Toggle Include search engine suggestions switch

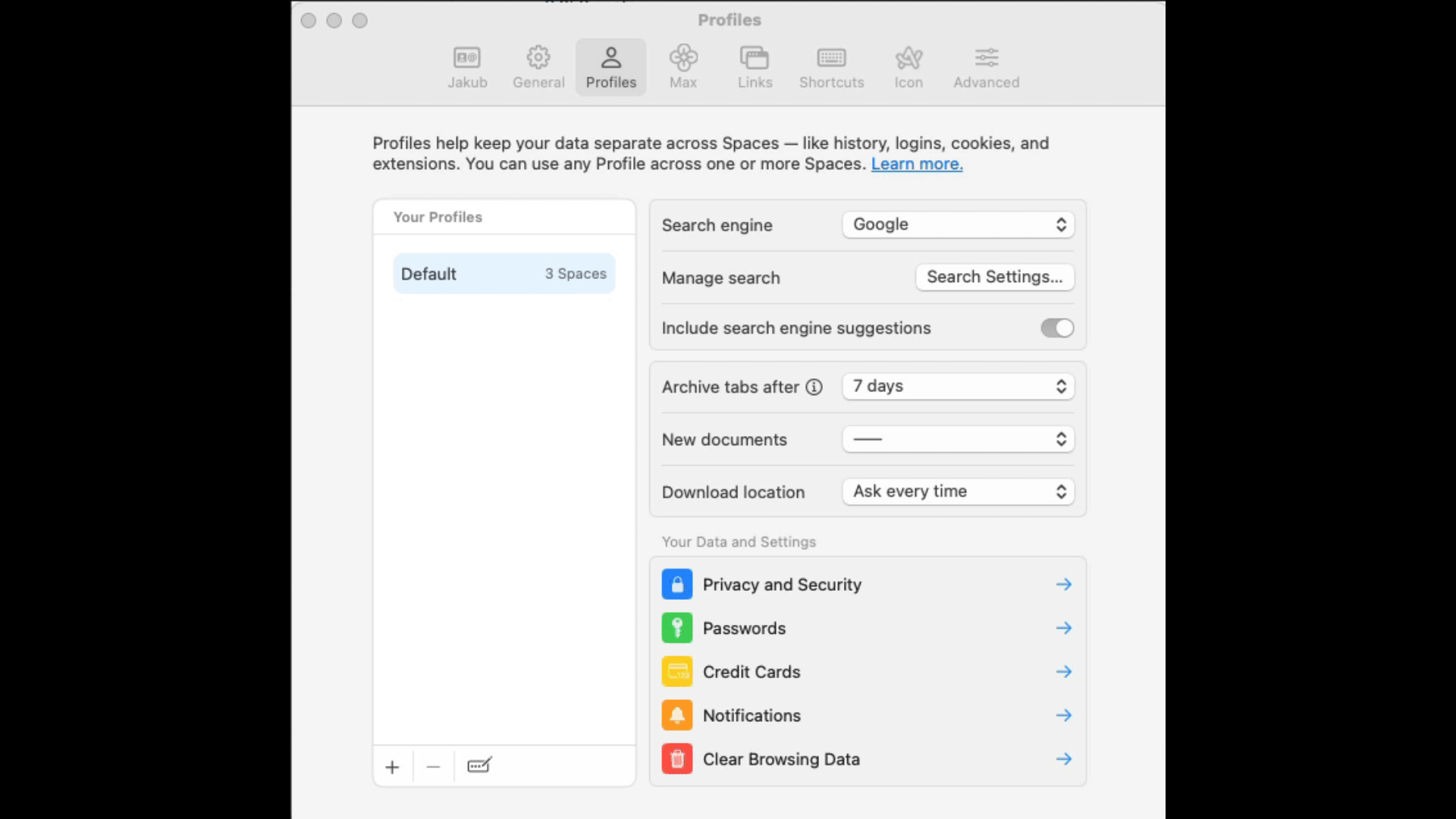click(1056, 328)
